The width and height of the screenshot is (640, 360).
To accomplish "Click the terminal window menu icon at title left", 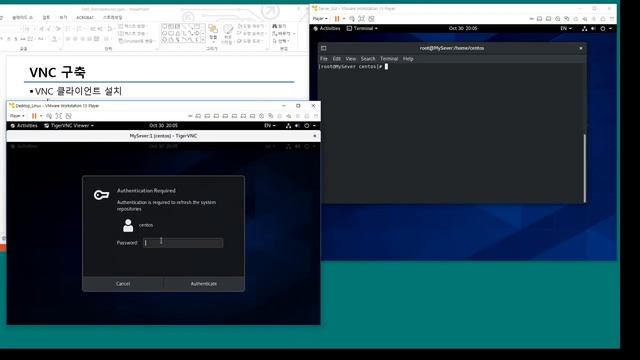I will 324,48.
